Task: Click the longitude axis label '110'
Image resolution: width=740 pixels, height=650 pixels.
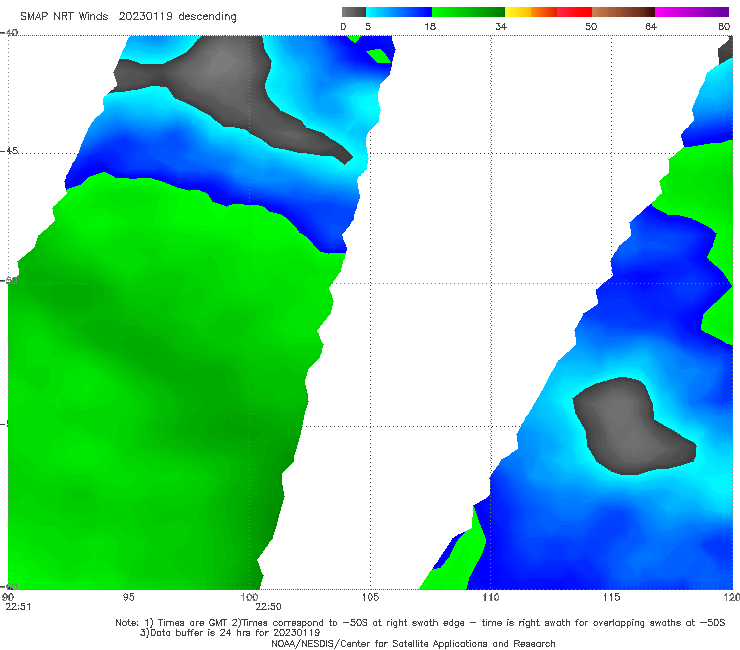Action: coord(491,597)
